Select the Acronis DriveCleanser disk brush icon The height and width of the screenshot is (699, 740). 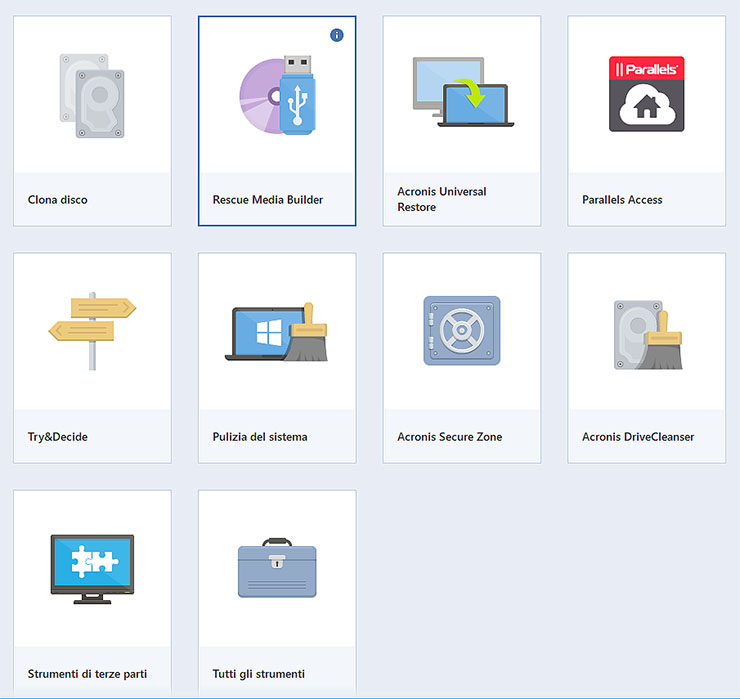646,333
